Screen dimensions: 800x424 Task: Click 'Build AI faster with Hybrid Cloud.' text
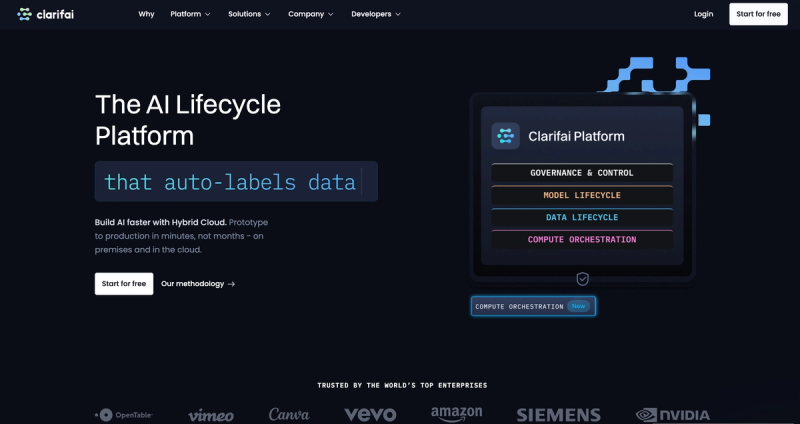(161, 222)
